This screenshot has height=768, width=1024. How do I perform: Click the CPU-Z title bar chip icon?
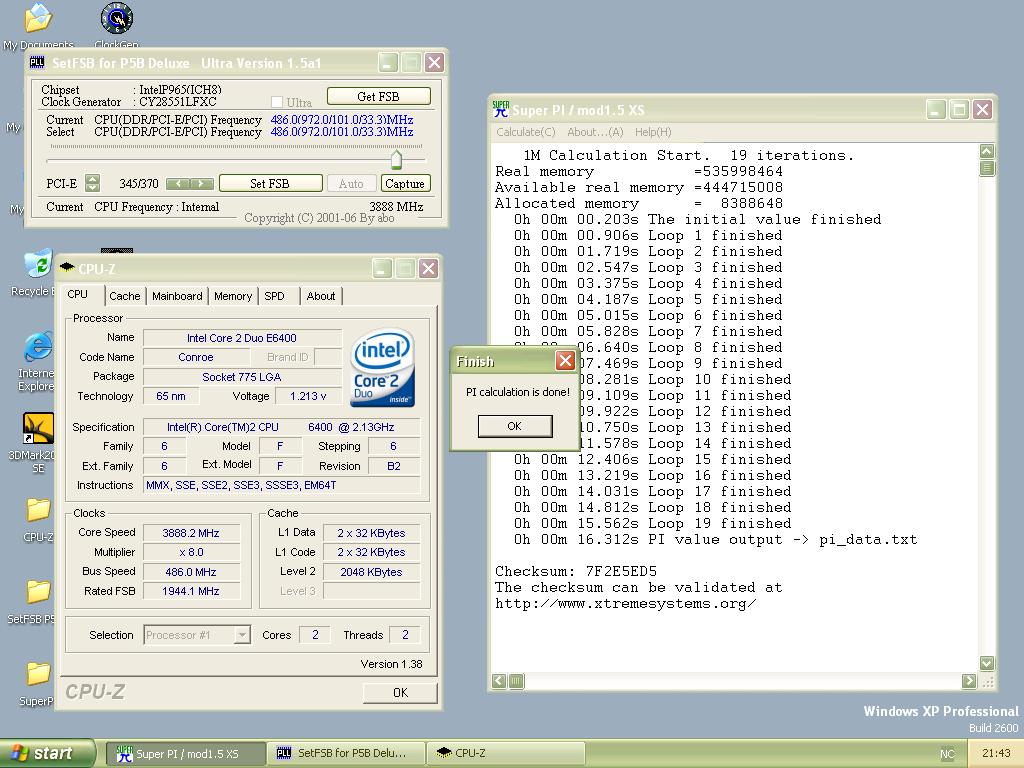pos(67,268)
